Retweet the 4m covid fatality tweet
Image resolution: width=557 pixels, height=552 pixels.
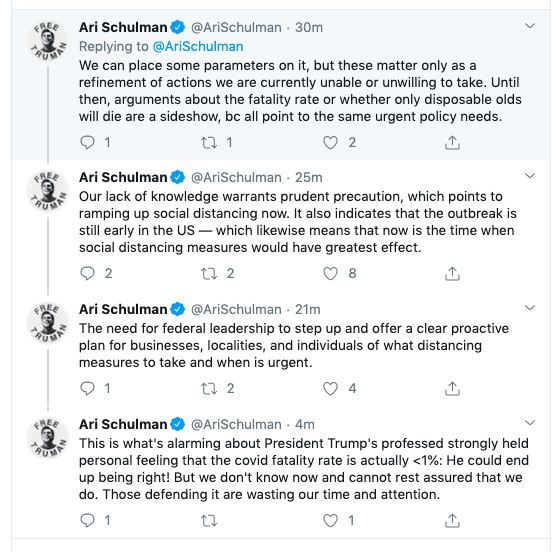[x=209, y=520]
